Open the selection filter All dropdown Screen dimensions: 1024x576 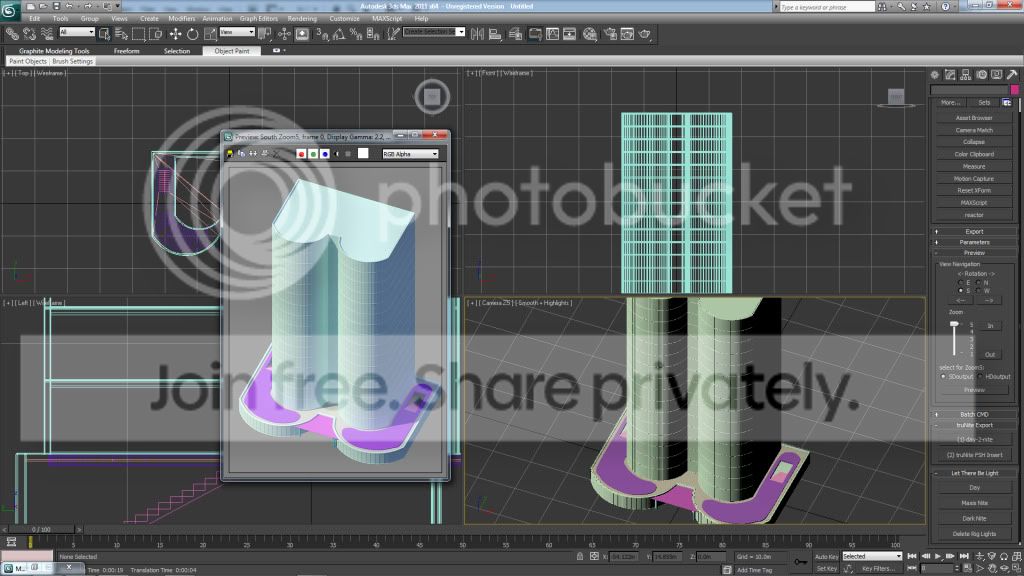tap(77, 32)
